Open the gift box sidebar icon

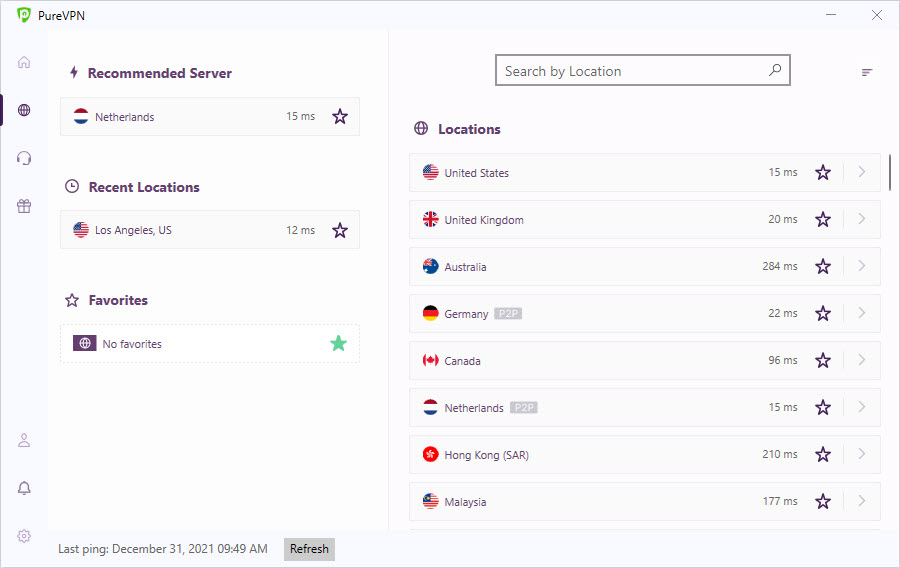point(24,206)
